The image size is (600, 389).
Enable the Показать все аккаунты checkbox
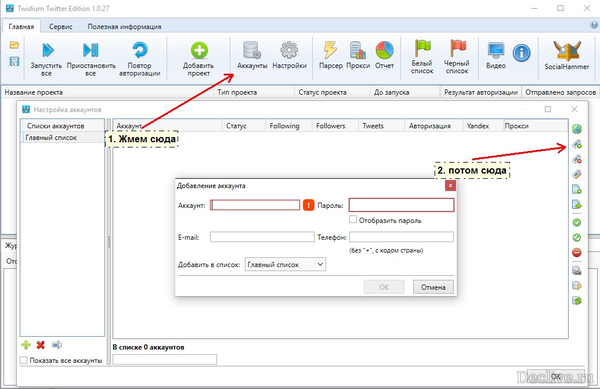[x=24, y=360]
